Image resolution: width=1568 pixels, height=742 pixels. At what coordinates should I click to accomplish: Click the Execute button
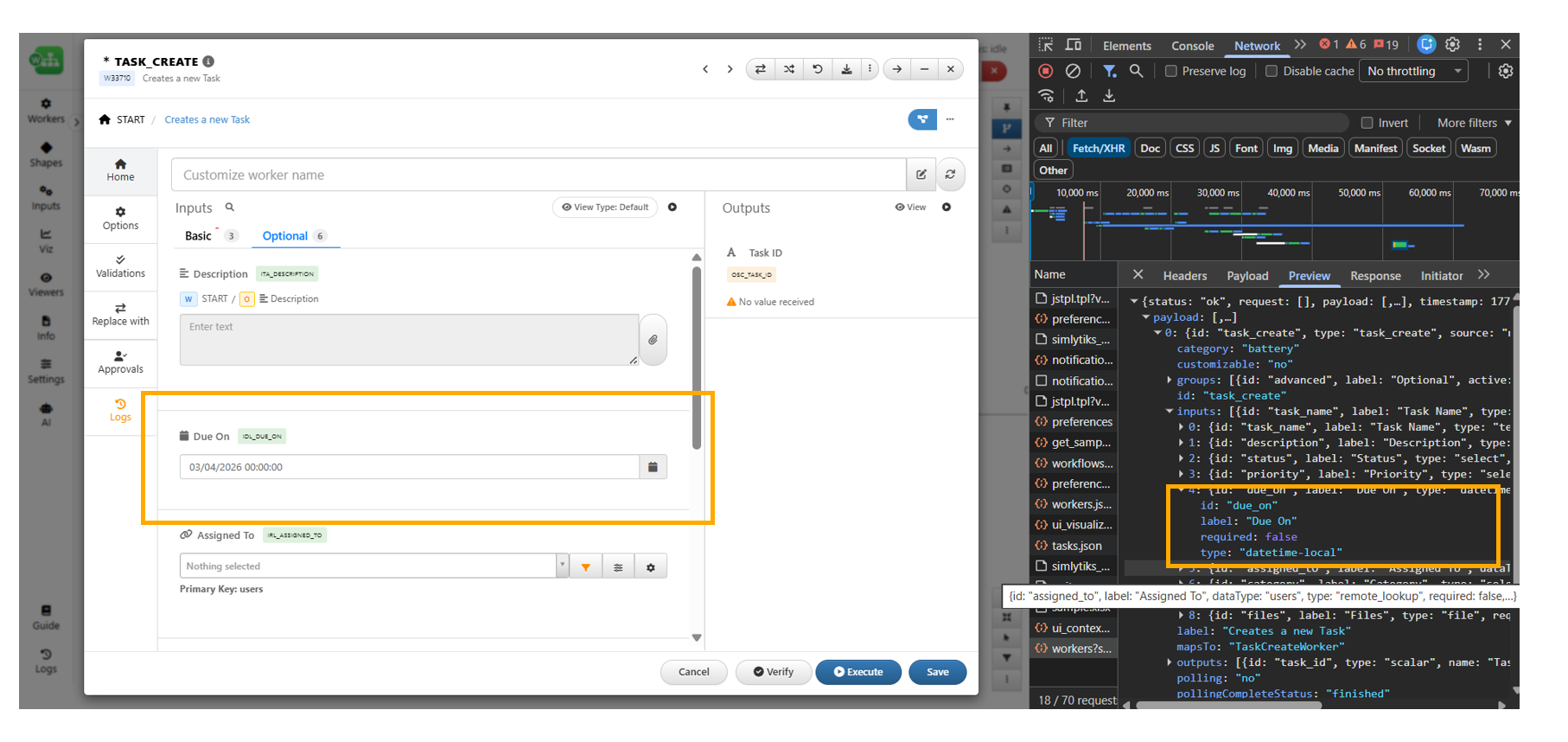pos(857,672)
